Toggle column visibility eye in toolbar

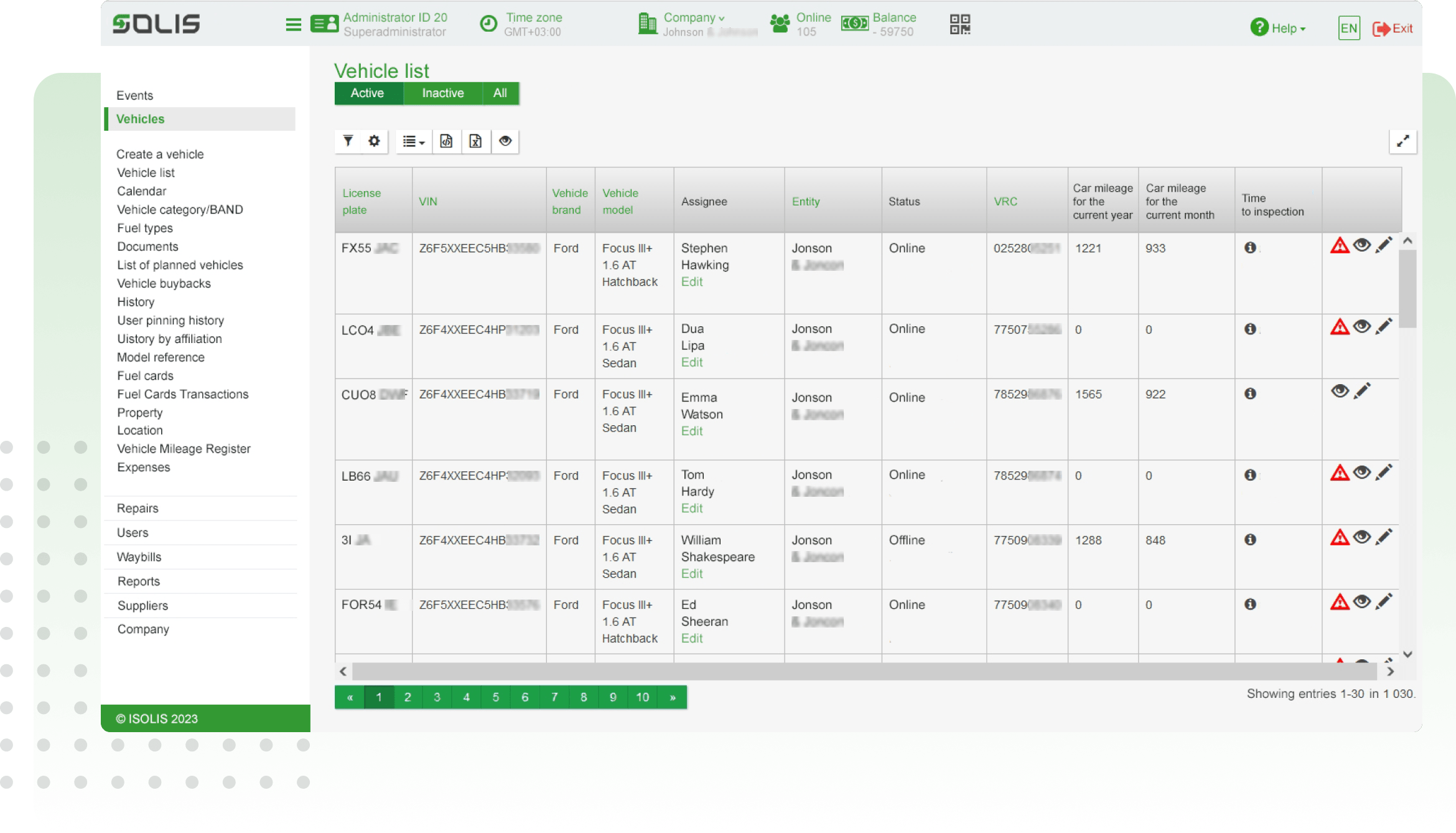click(505, 141)
